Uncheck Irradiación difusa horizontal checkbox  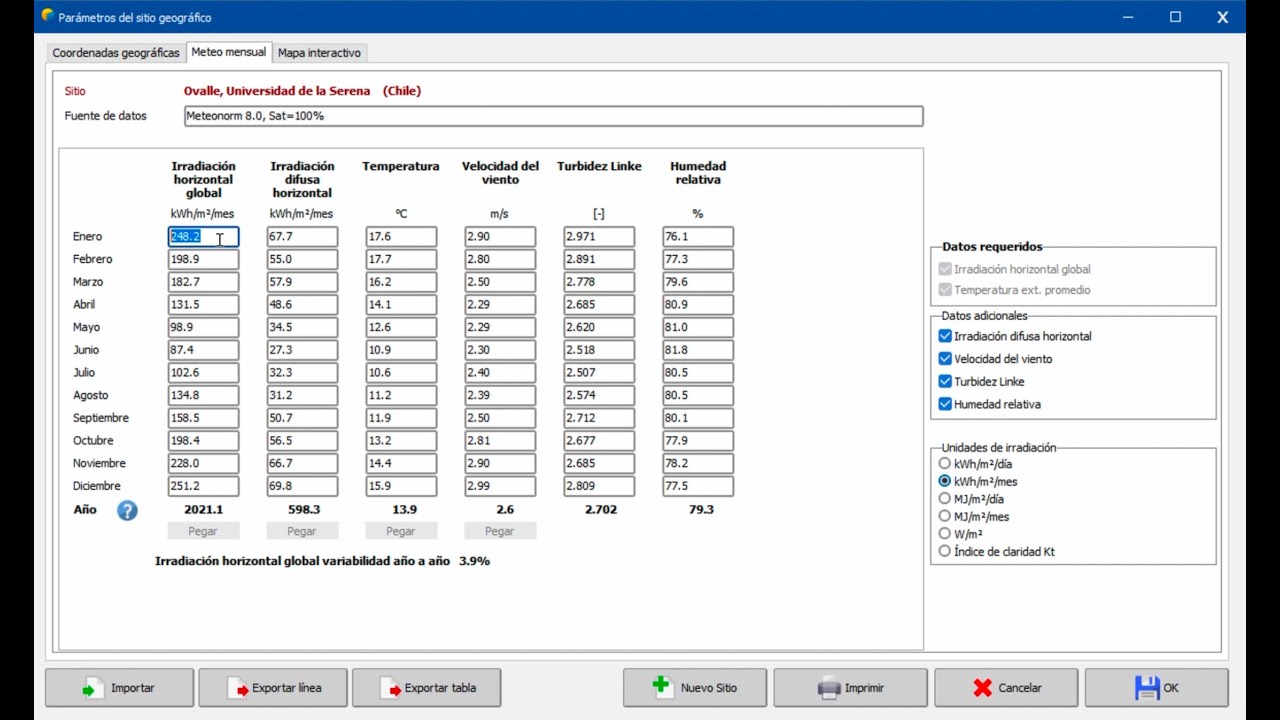coord(945,336)
